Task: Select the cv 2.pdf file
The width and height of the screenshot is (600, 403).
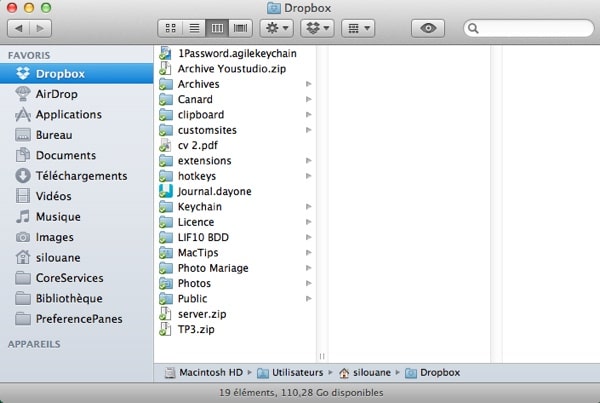Action: click(198, 145)
